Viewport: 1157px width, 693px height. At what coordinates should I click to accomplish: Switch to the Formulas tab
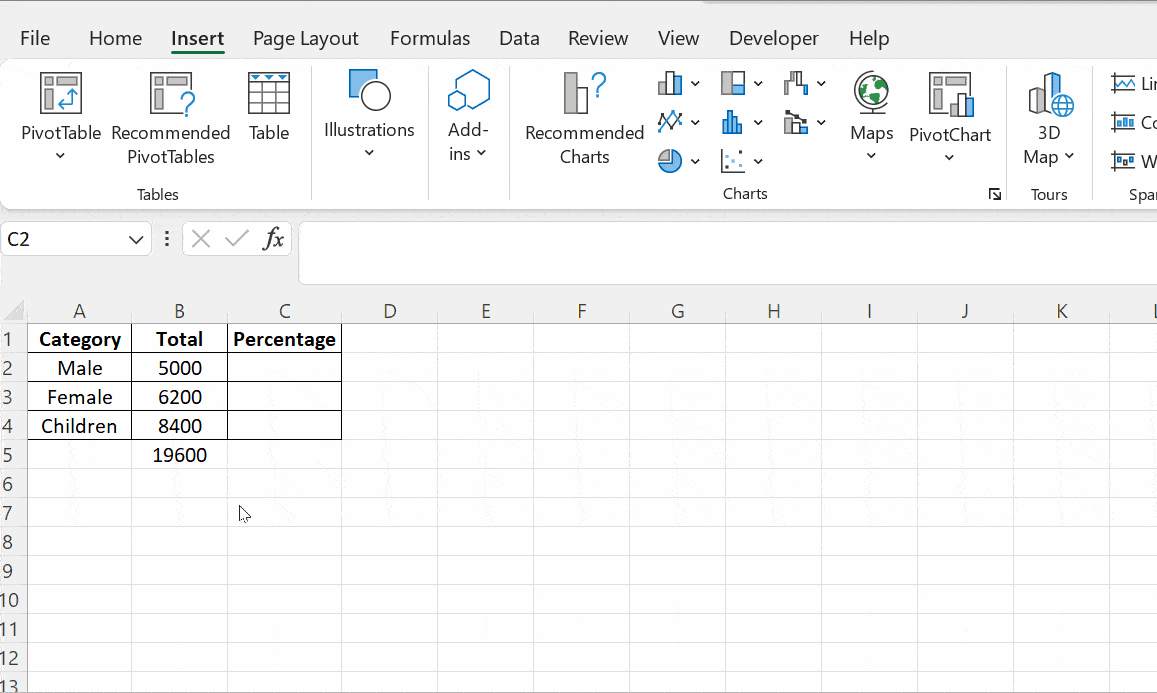(430, 38)
